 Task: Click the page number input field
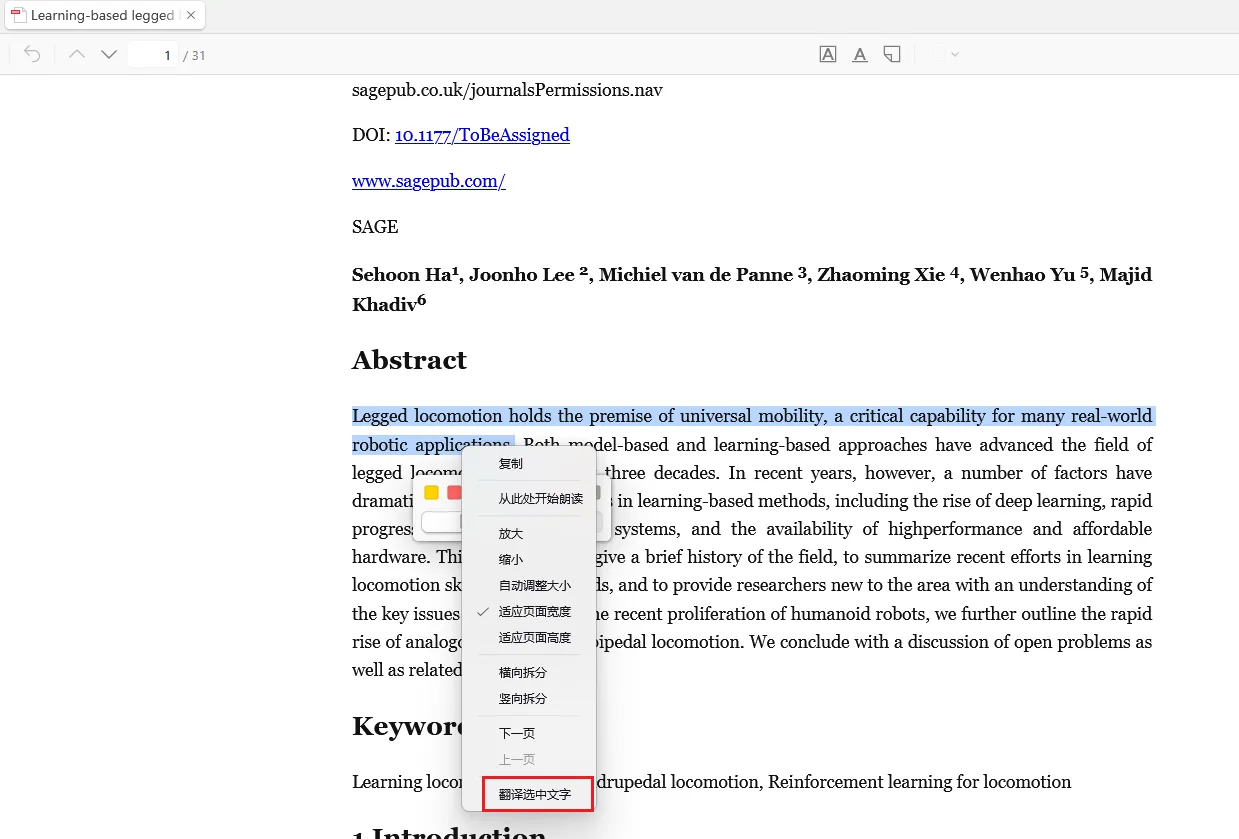(x=154, y=55)
